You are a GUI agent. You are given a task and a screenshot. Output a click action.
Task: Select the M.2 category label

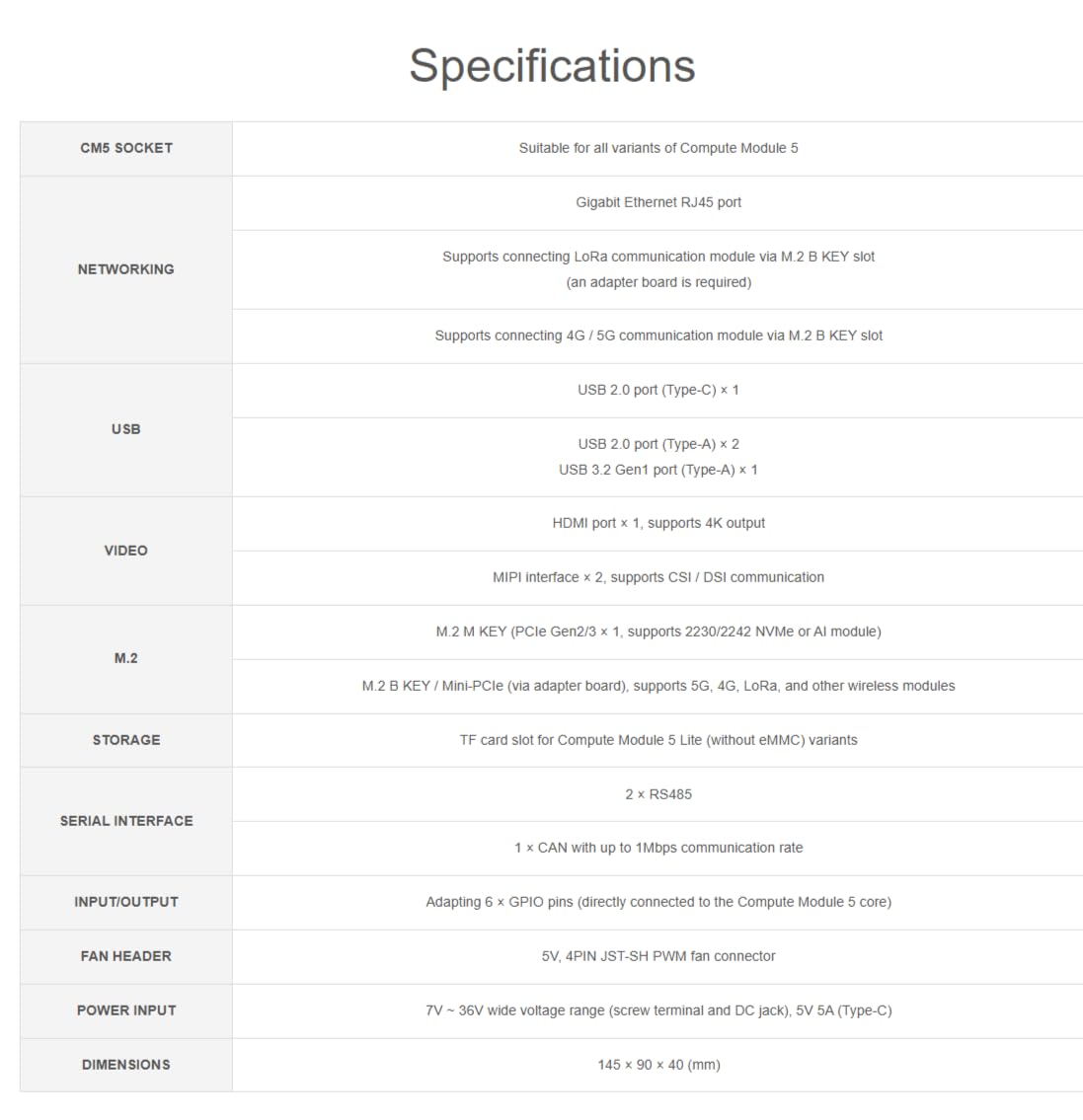coord(126,658)
